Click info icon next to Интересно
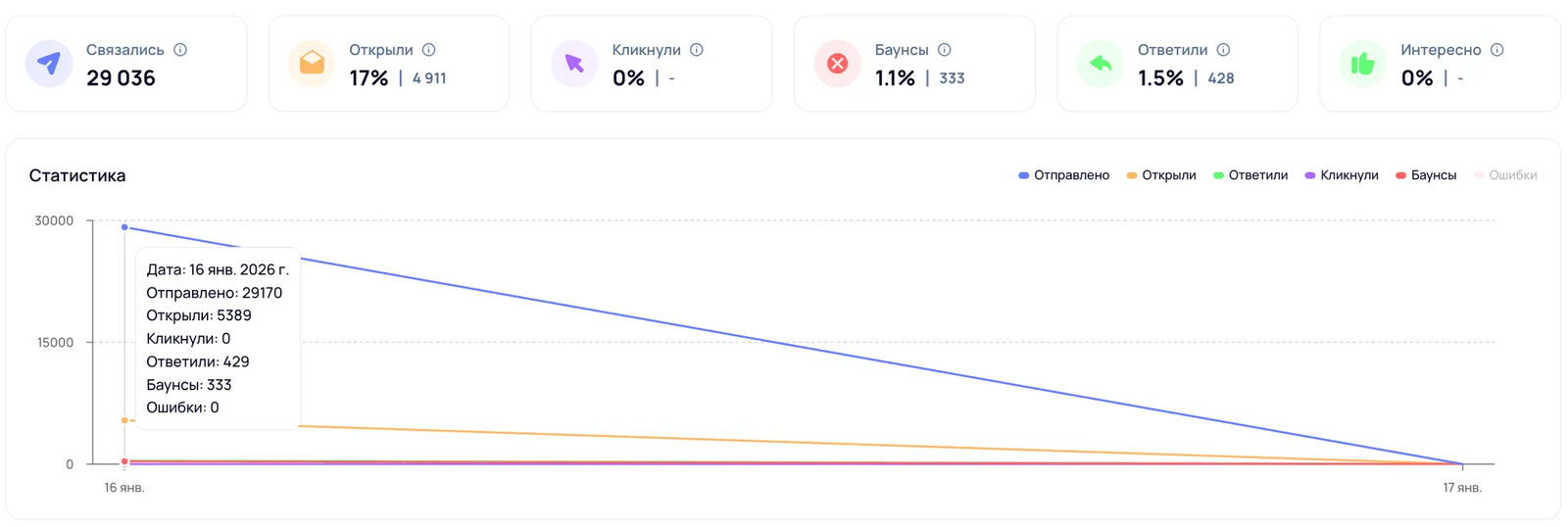Viewport: 1568px width, 527px height. point(1497,50)
